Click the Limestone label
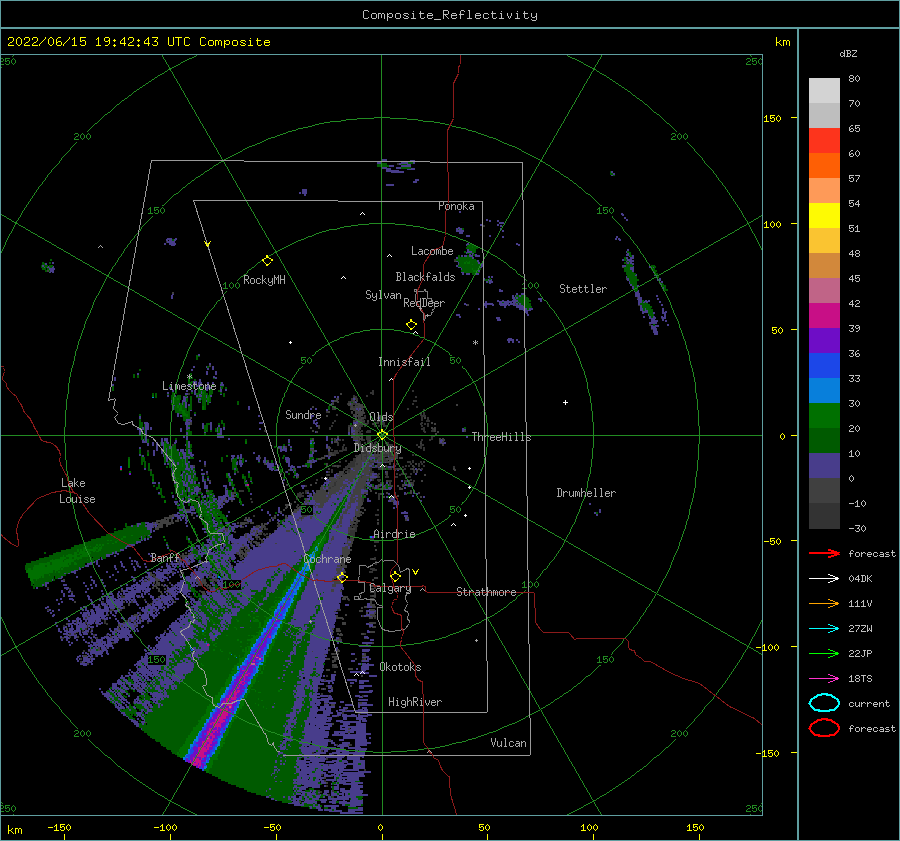 [x=189, y=386]
